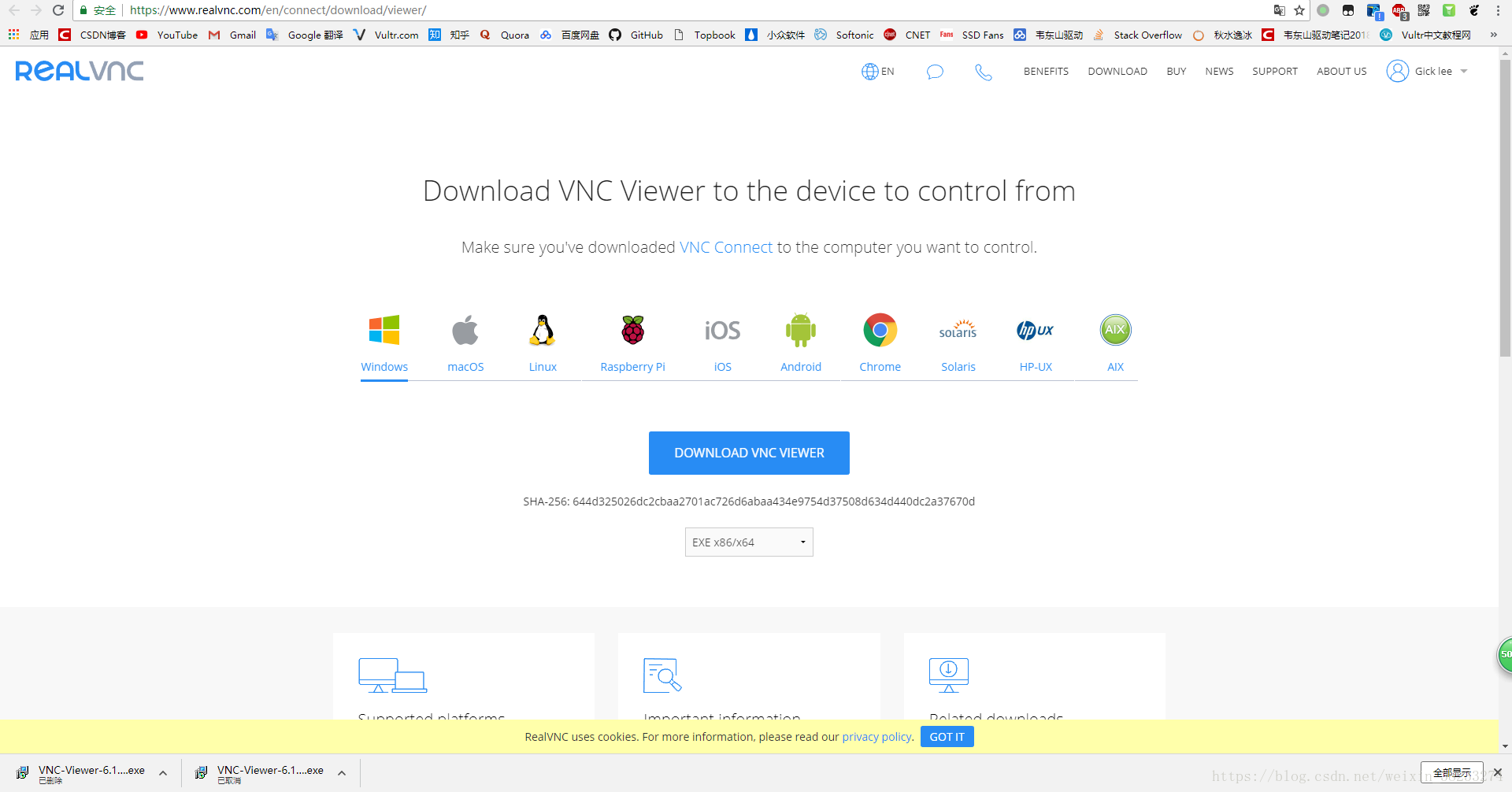Image resolution: width=1512 pixels, height=792 pixels.
Task: Open Chrome's three-dot menu
Action: coord(1498,10)
